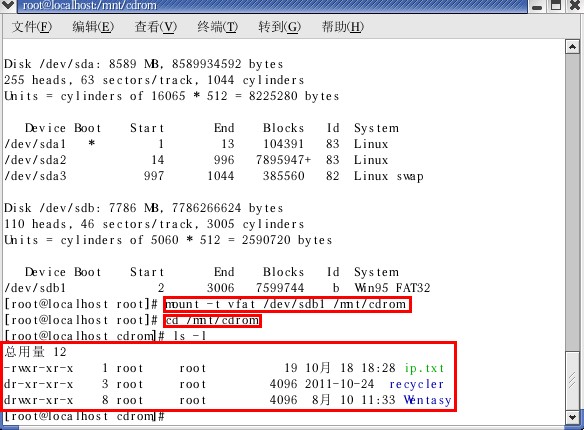Click the ip.txt file name
The width and height of the screenshot is (584, 430).
pyautogui.click(x=425, y=368)
